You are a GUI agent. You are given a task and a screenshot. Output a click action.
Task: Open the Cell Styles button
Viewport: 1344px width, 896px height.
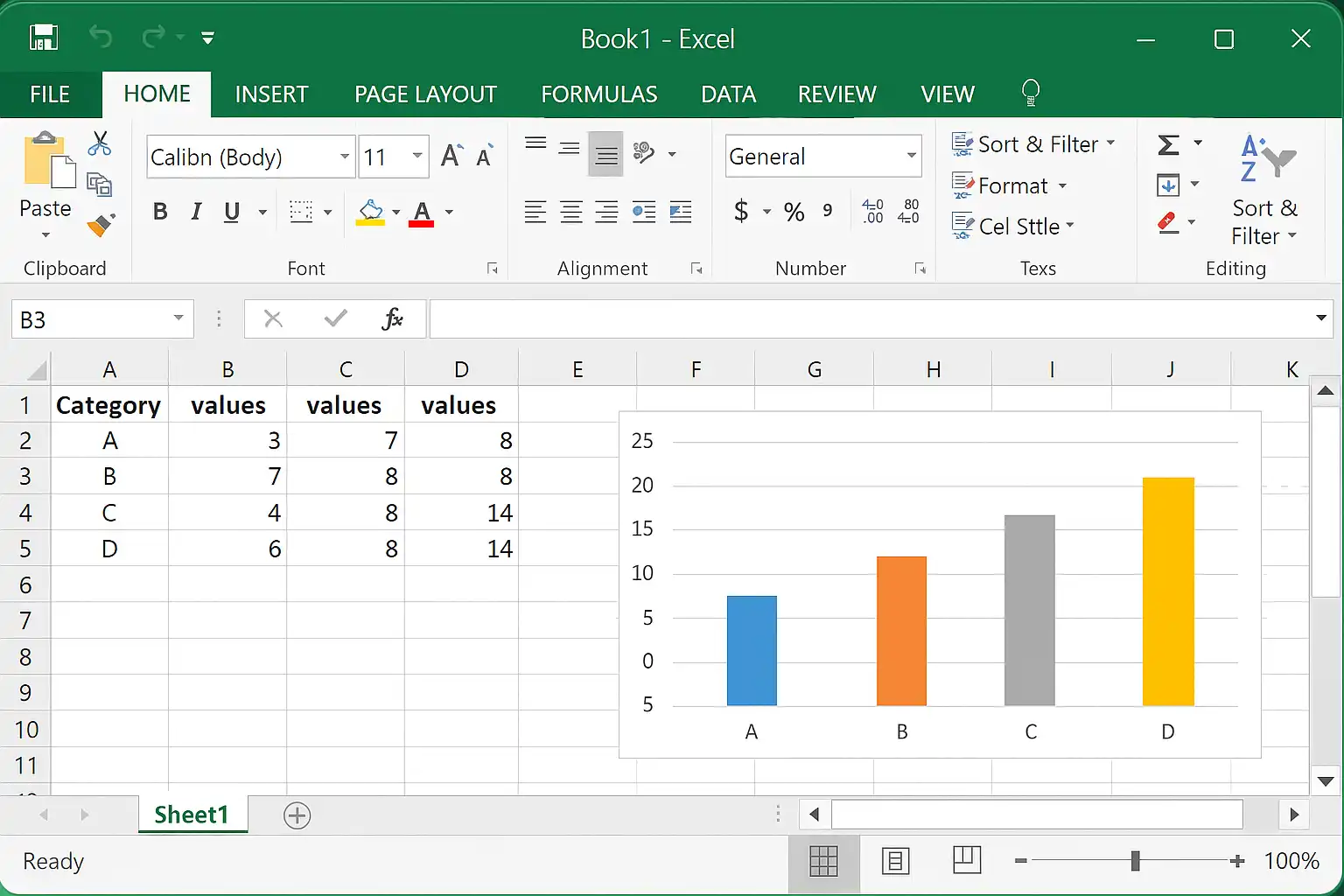(x=1013, y=227)
